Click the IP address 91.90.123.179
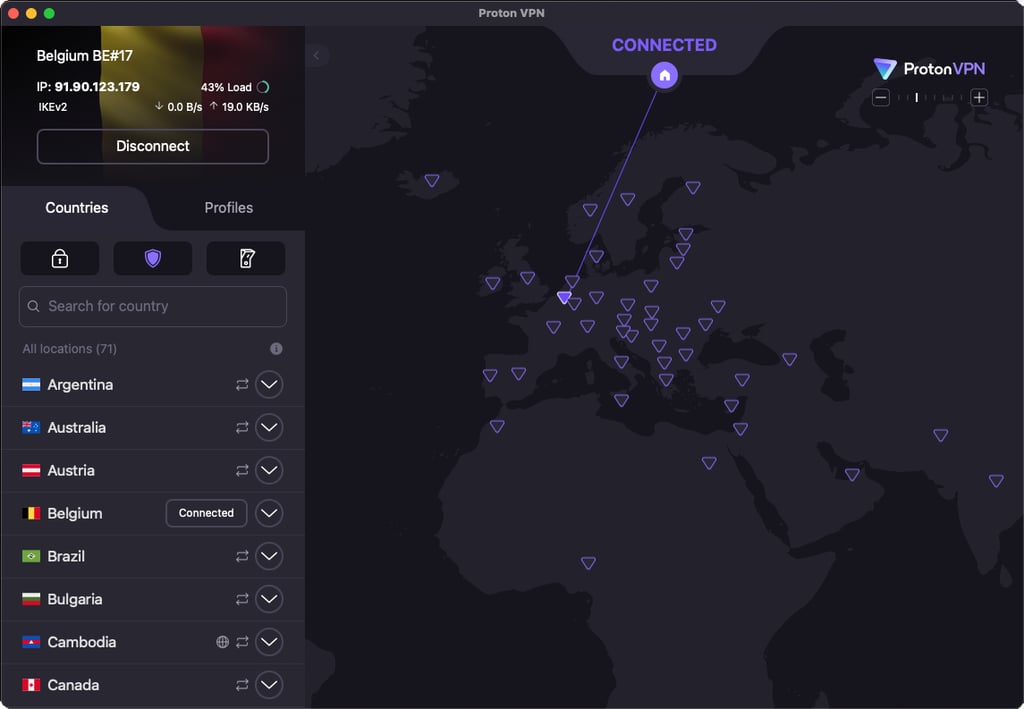The width and height of the screenshot is (1024, 709). click(97, 87)
